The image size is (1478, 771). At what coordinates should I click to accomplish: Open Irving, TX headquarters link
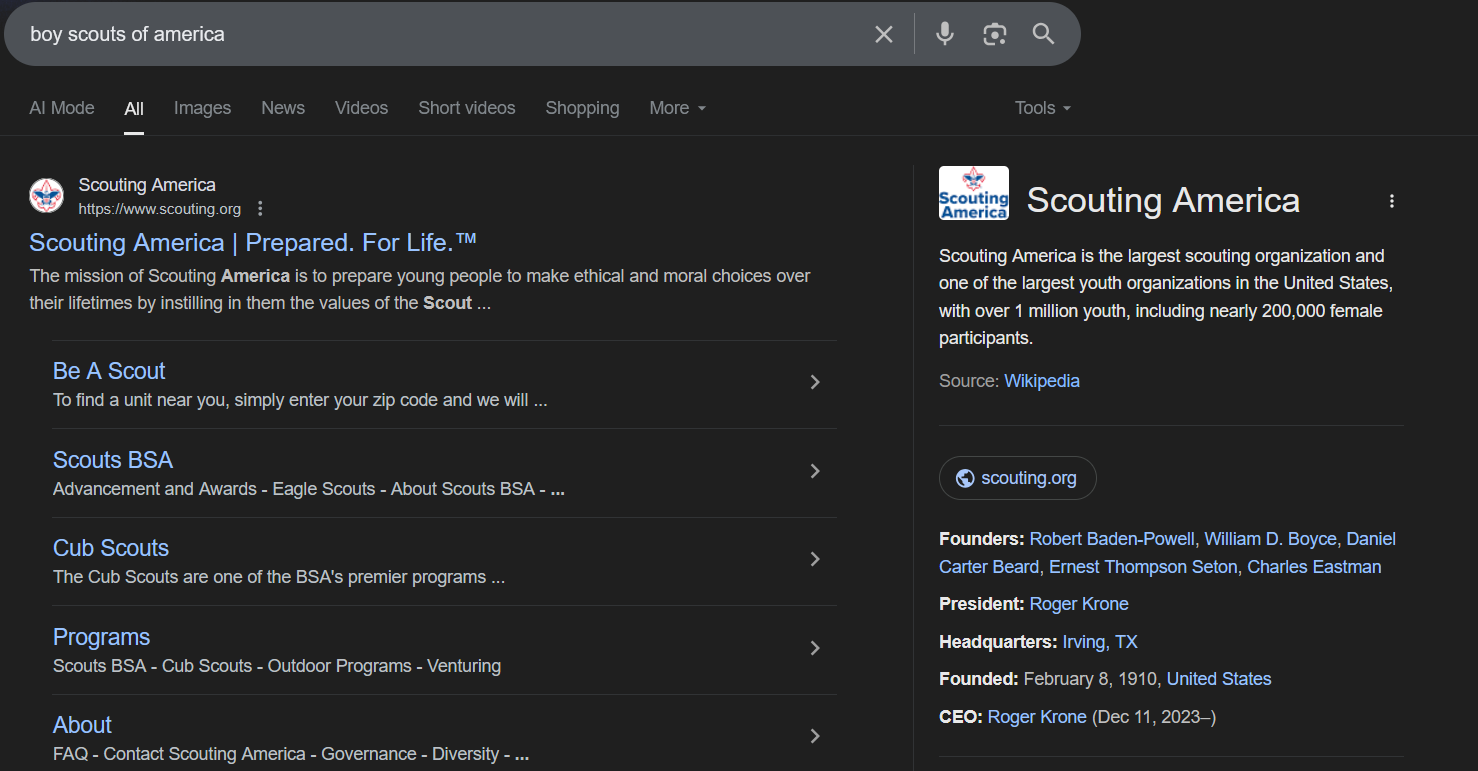pos(1100,642)
